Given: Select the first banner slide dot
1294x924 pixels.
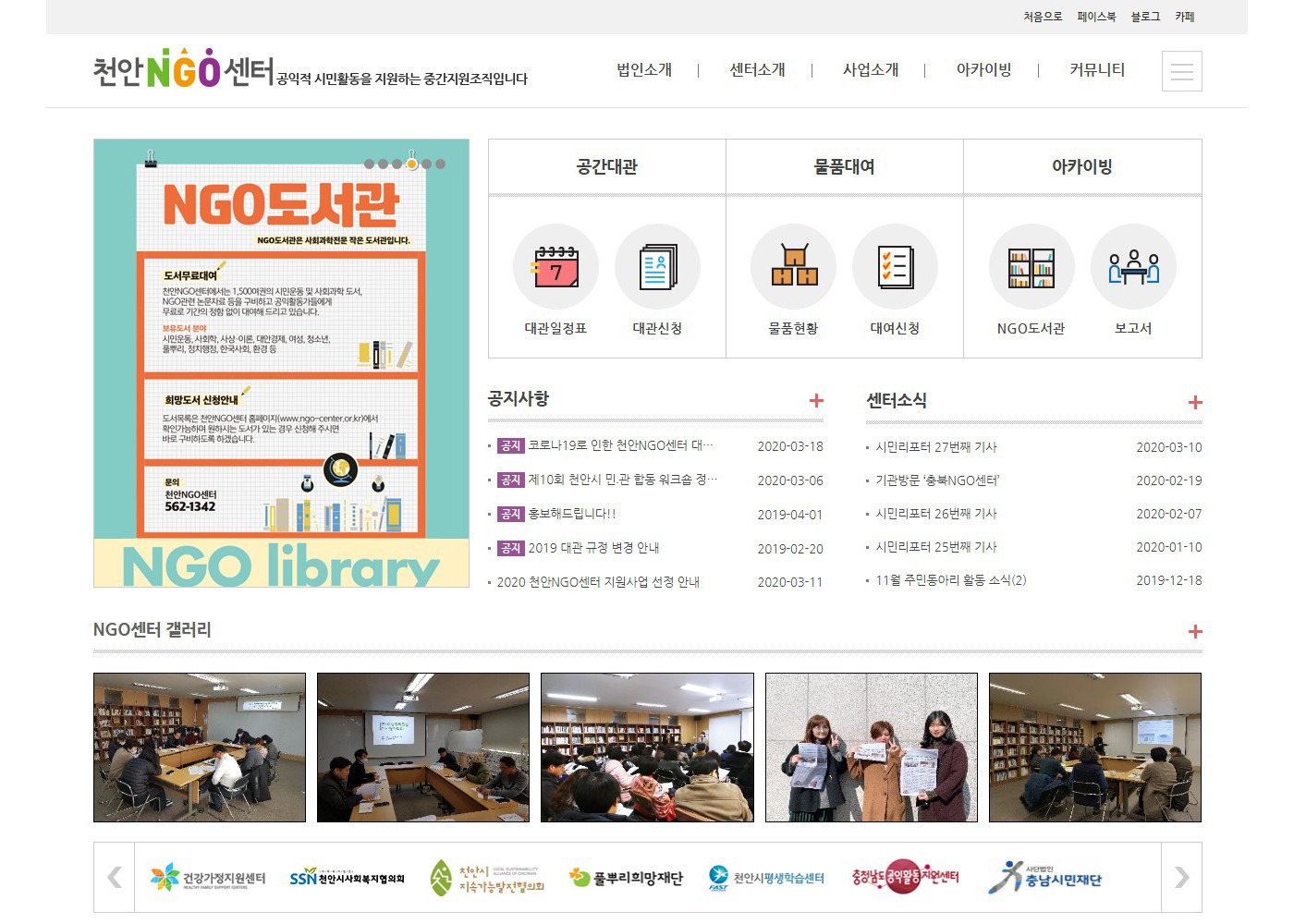Looking at the screenshot, I should point(370,164).
